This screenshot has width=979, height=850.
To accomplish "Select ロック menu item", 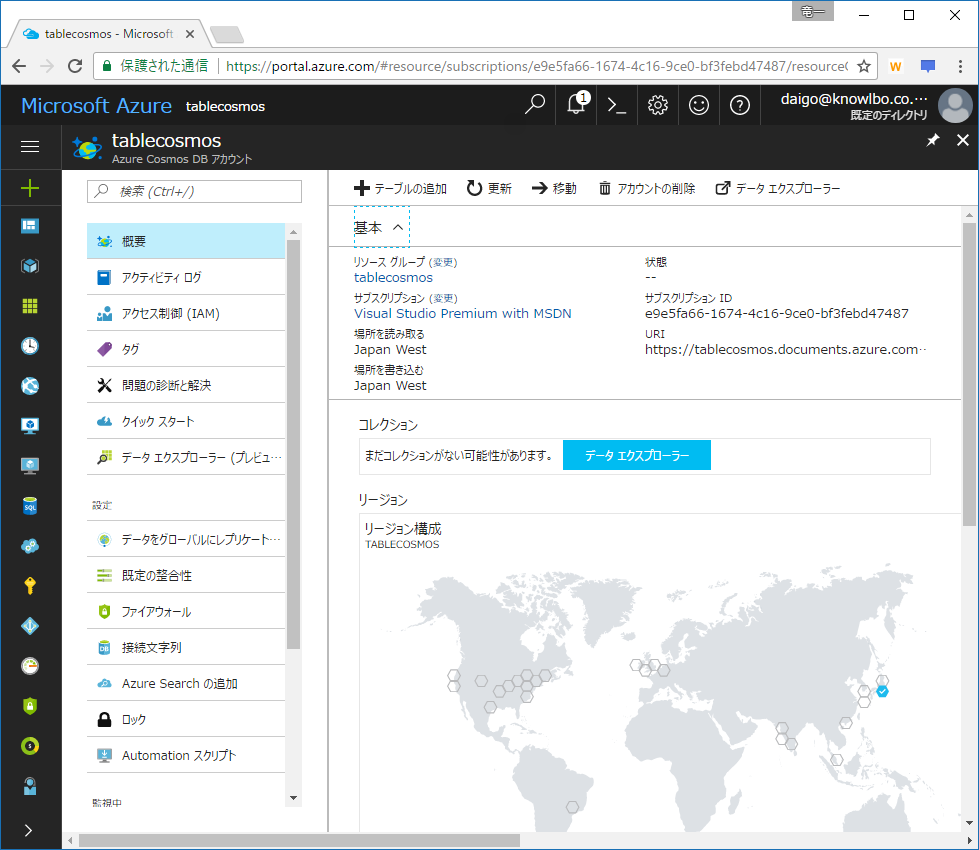I will 186,719.
